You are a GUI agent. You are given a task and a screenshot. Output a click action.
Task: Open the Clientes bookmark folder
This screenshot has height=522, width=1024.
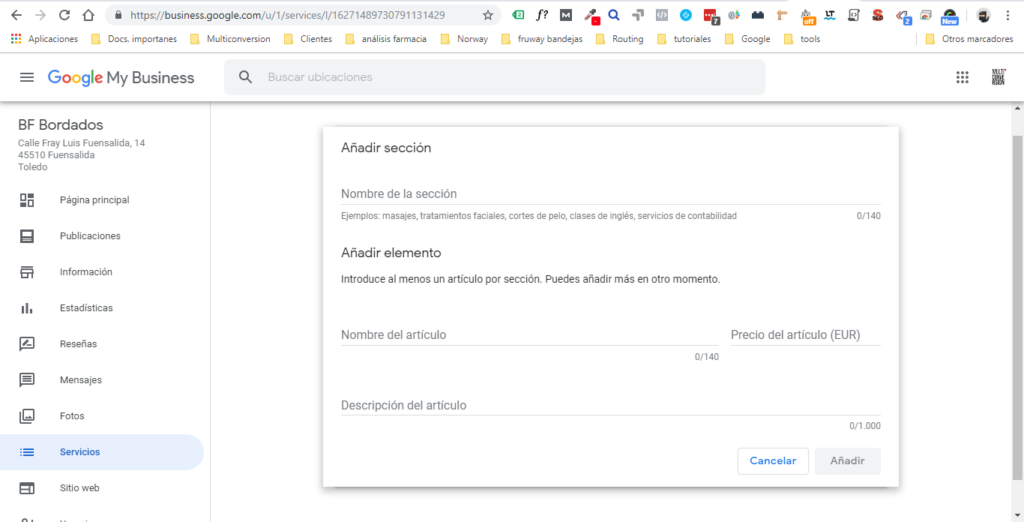[308, 39]
